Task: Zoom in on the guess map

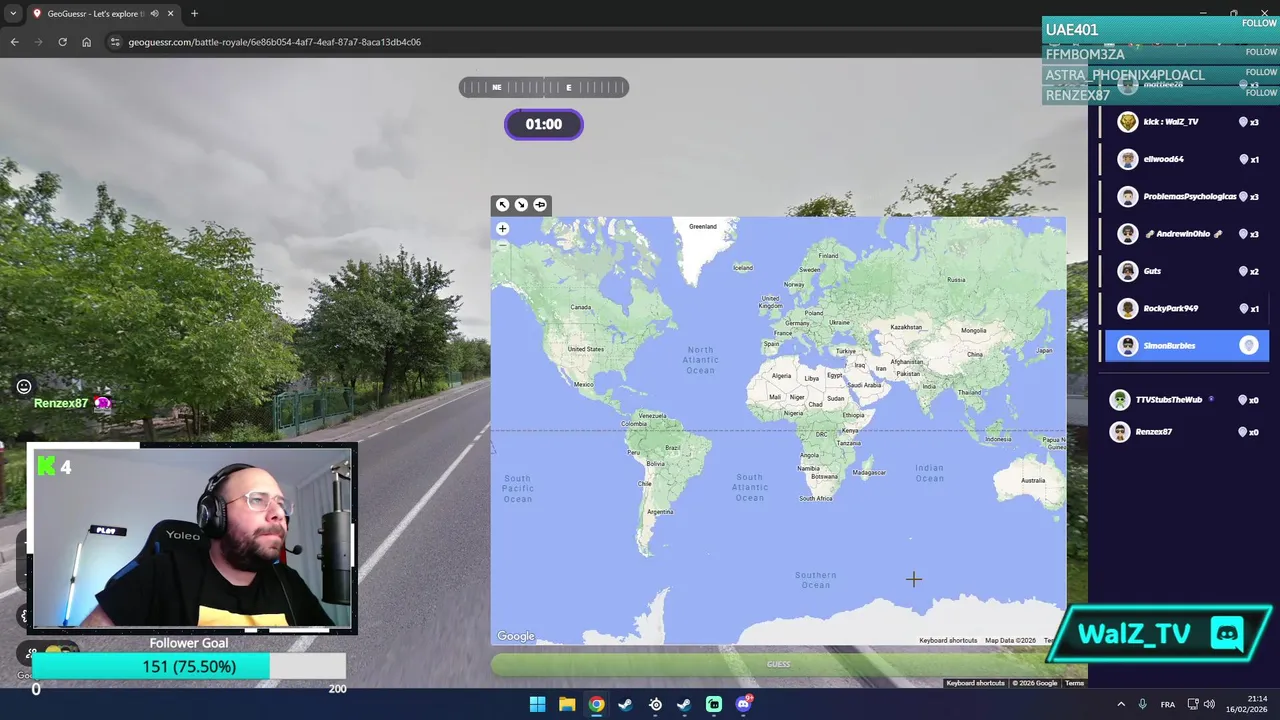Action: [503, 229]
